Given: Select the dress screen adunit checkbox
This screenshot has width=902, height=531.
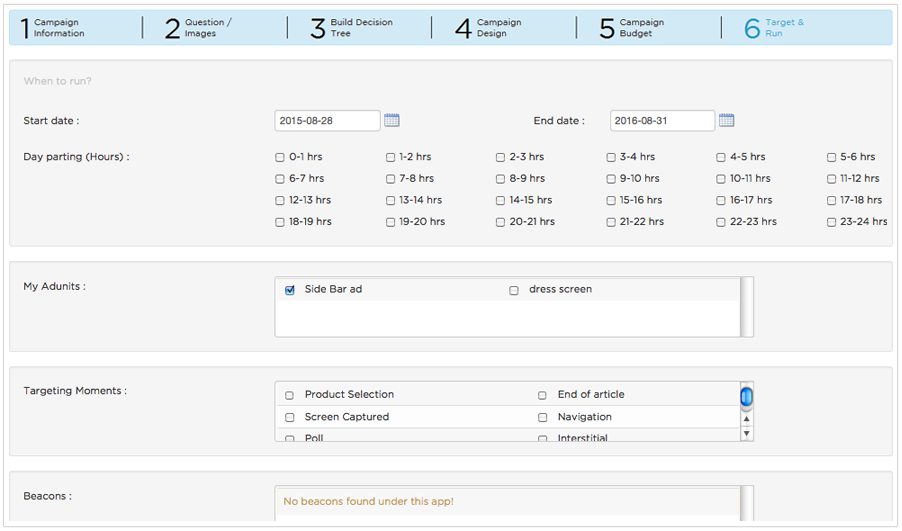Looking at the screenshot, I should 514,290.
